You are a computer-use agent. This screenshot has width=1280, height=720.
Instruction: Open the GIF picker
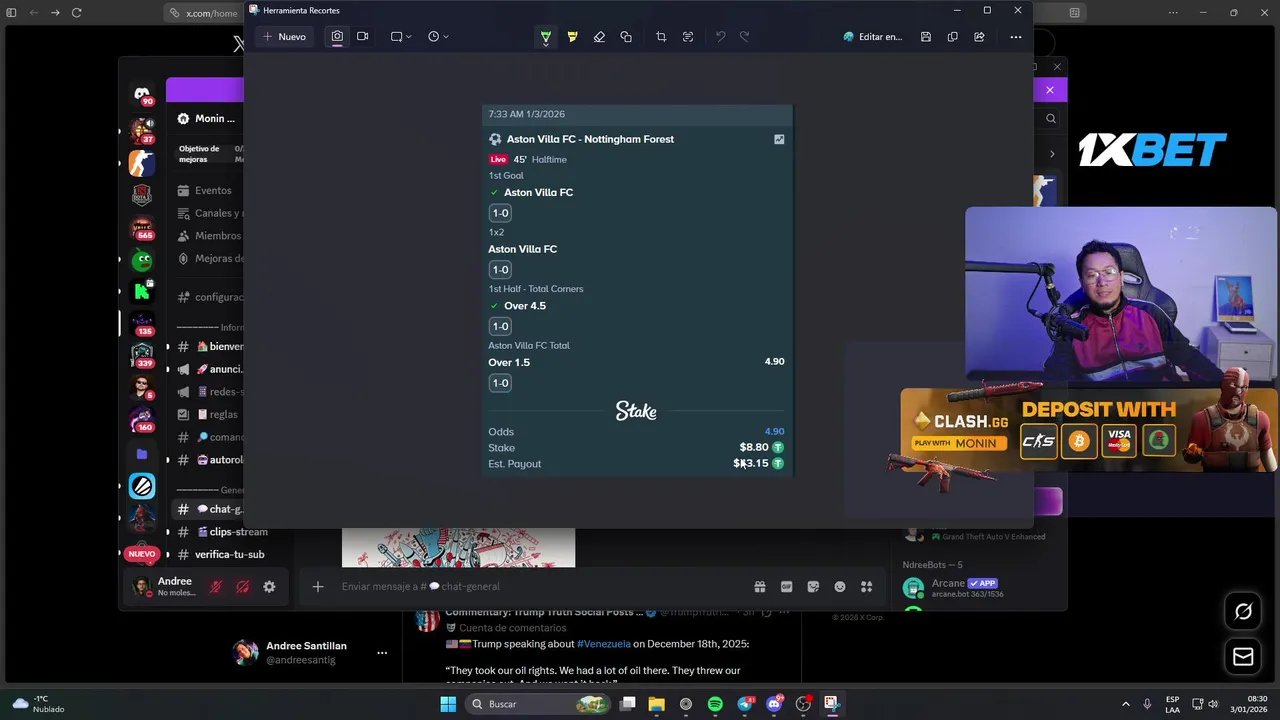(786, 587)
